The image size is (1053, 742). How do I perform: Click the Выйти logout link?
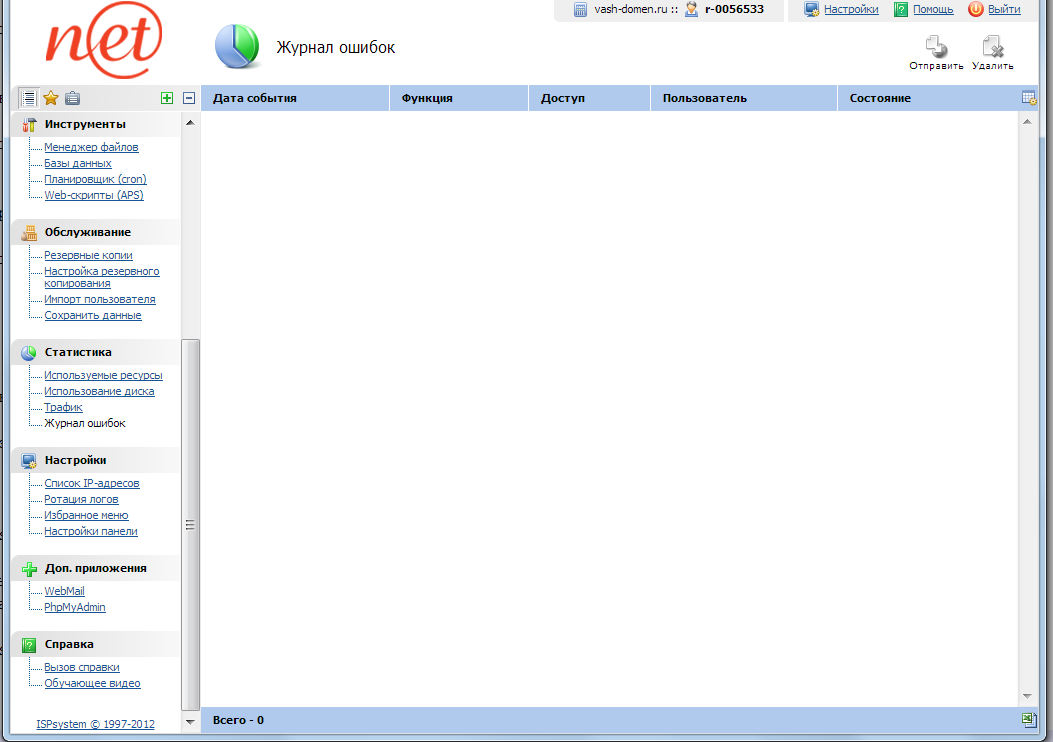click(1004, 9)
